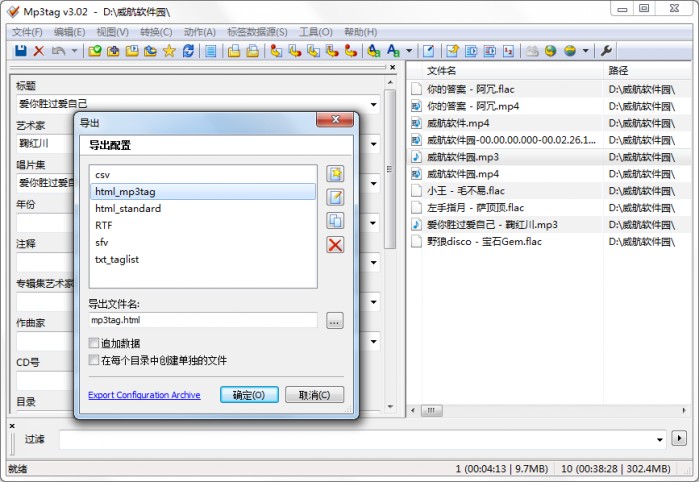Click the file list horizontal scrollbar thumb

[432, 411]
